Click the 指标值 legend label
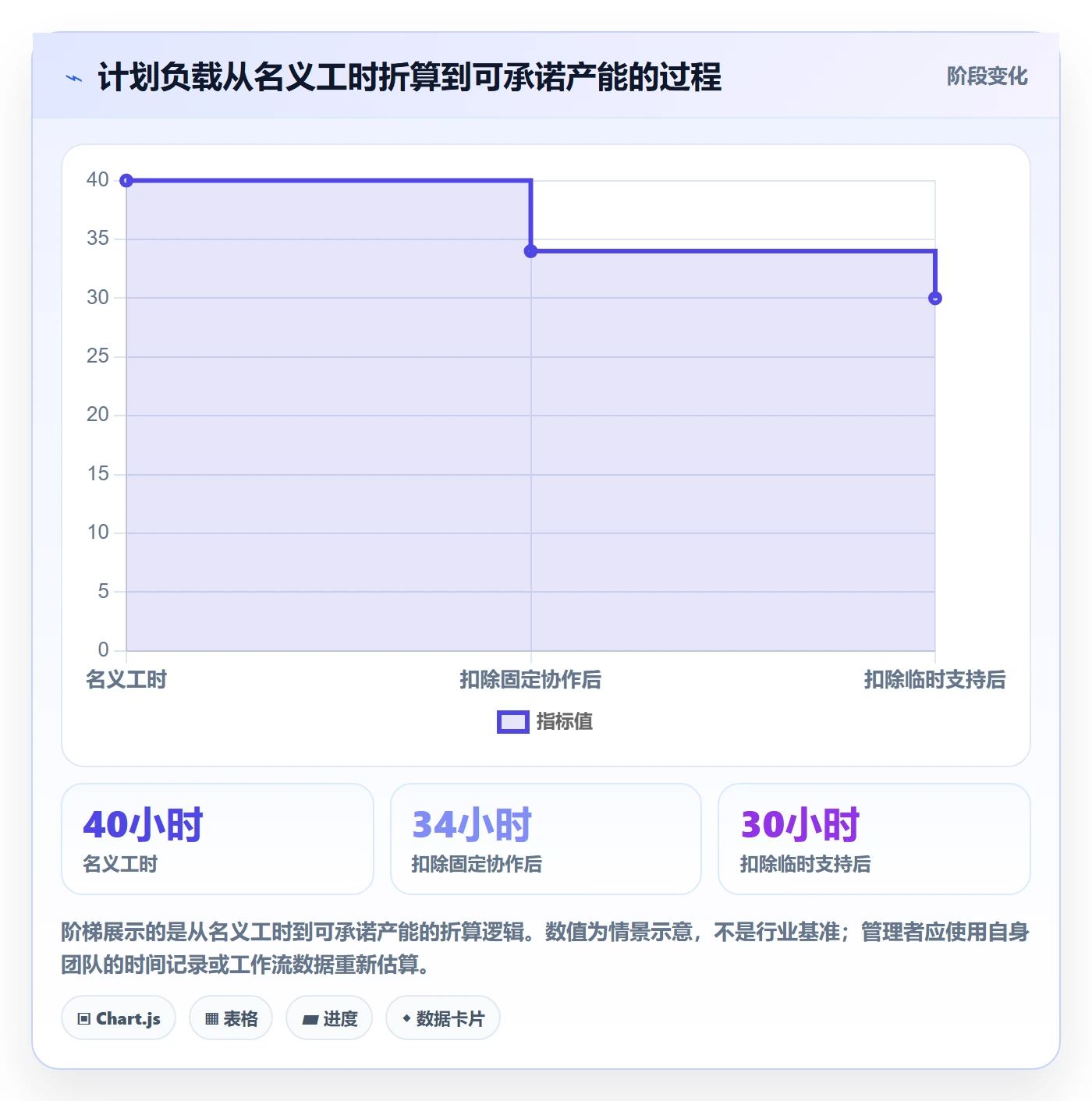Screen dimensions: 1092x1101 [565, 722]
